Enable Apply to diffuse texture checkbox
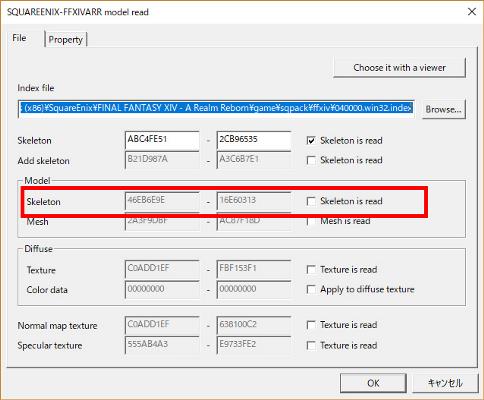The height and width of the screenshot is (400, 484). [311, 289]
